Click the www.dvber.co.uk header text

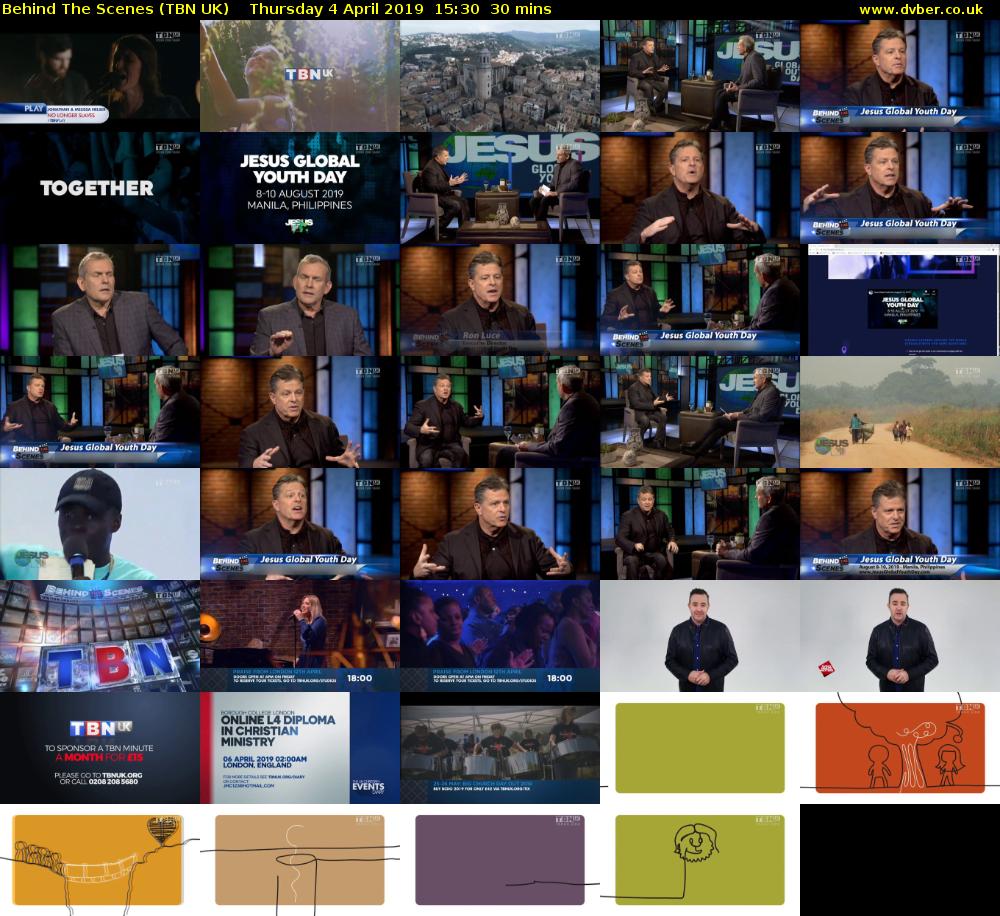(x=921, y=9)
